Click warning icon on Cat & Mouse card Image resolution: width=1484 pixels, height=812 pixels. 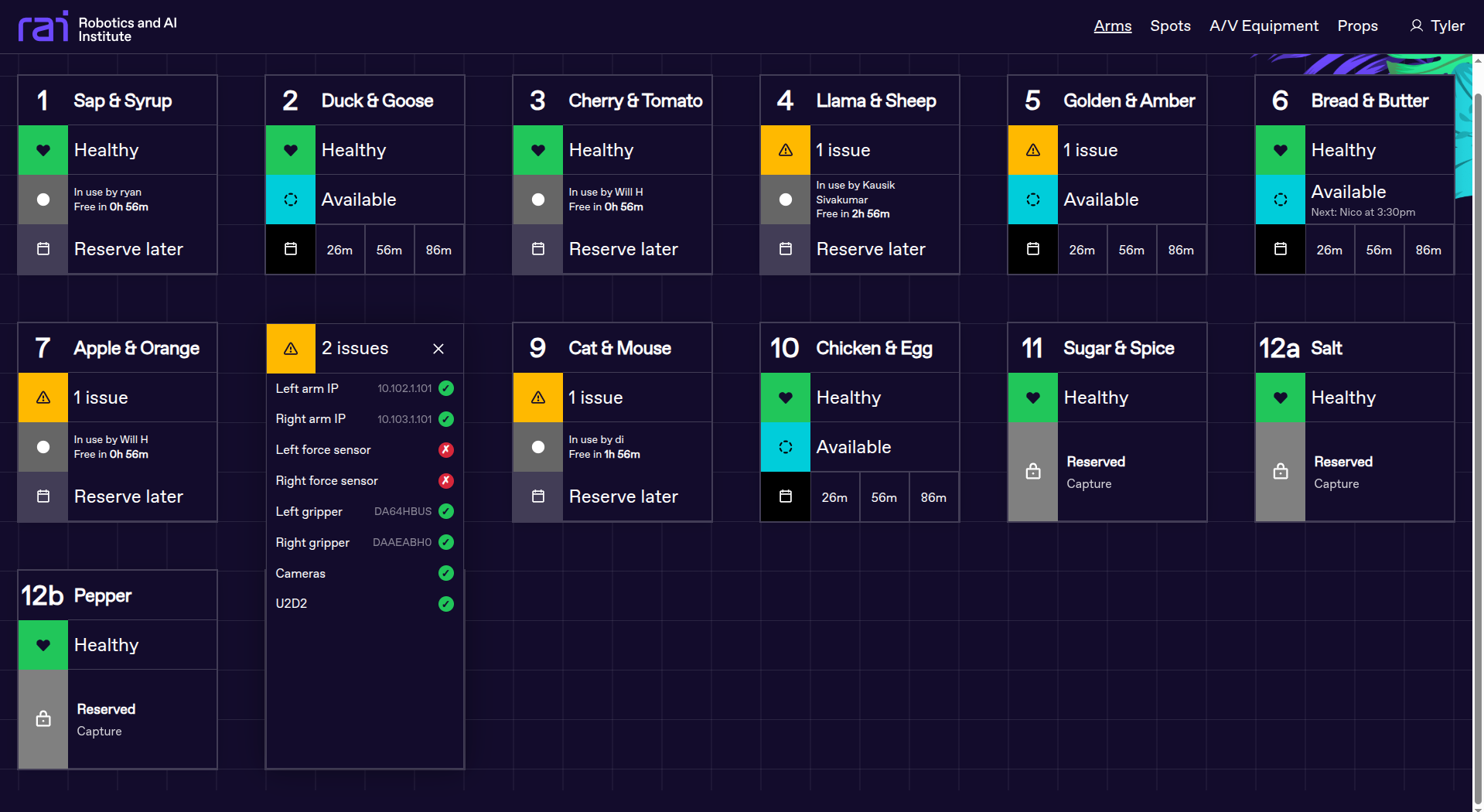point(538,397)
